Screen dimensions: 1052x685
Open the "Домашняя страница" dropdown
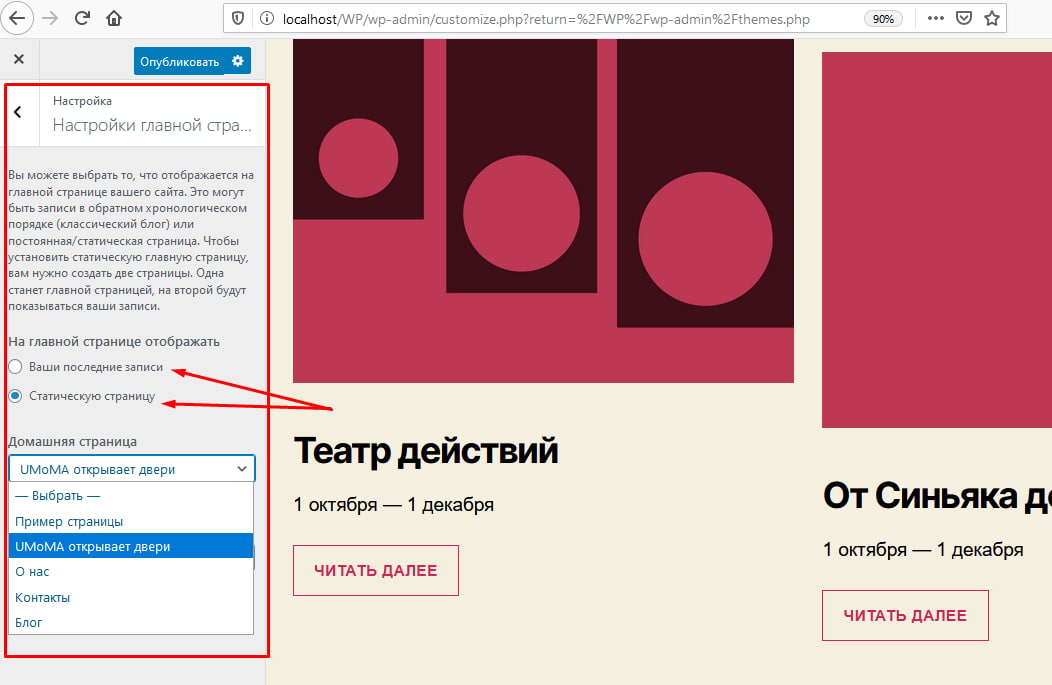click(x=131, y=468)
